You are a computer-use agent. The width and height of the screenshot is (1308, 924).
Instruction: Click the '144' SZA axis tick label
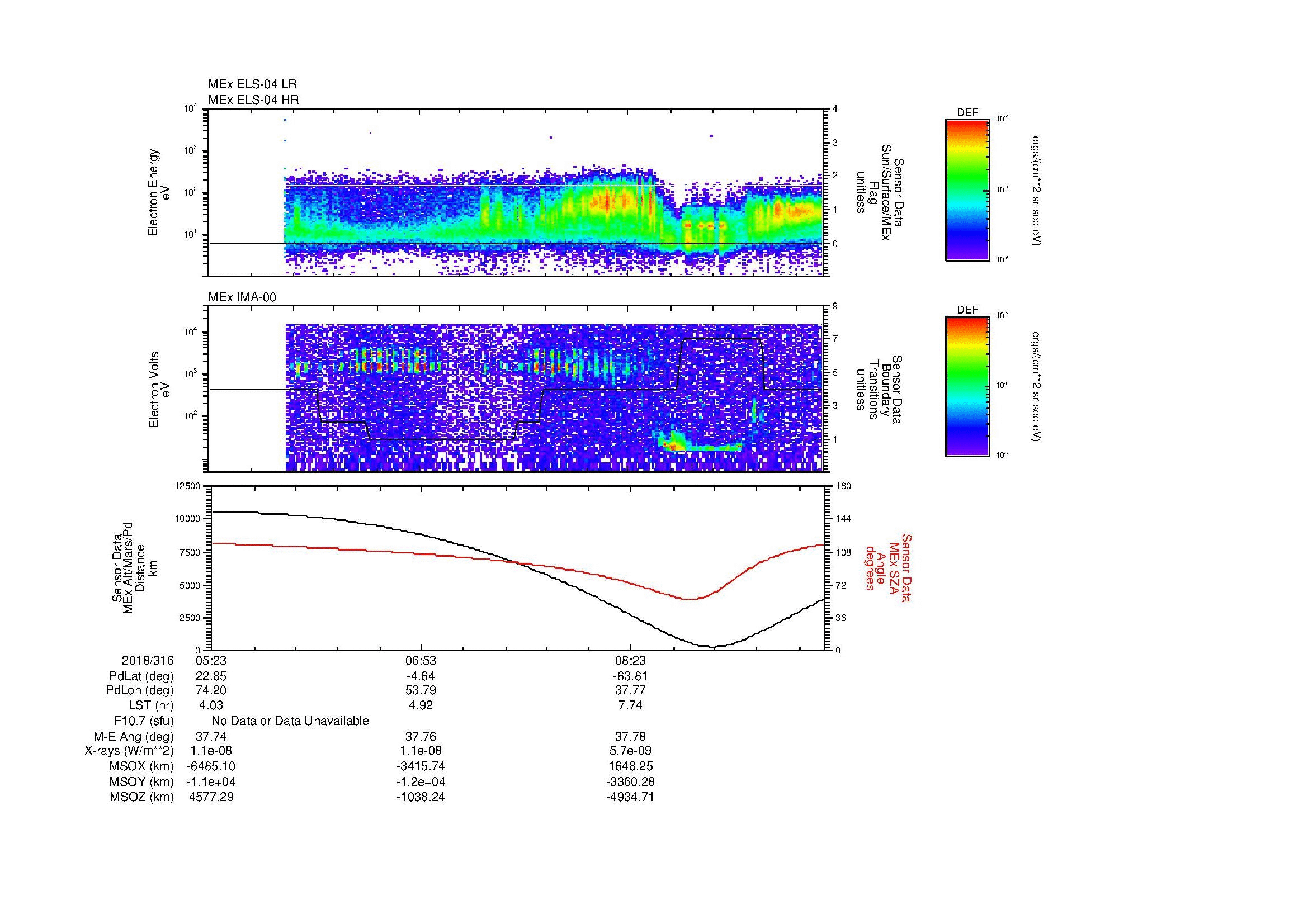[843, 519]
